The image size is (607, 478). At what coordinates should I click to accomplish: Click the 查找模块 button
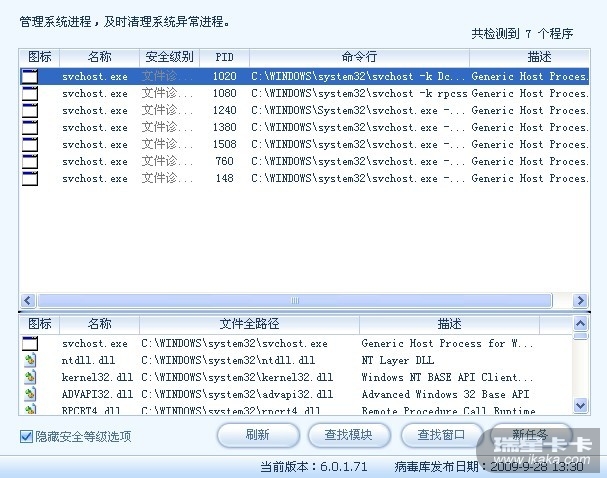tap(349, 435)
